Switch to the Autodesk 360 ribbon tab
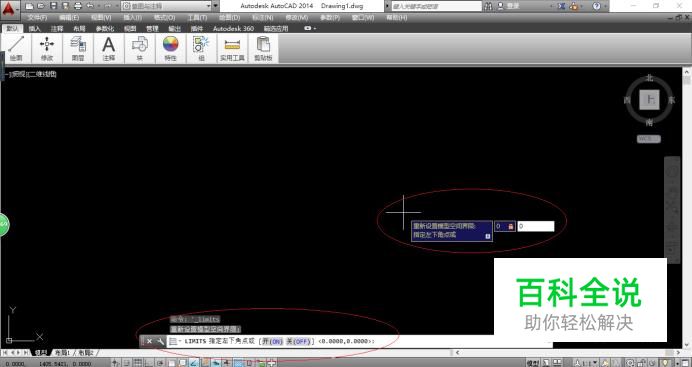 click(x=233, y=28)
